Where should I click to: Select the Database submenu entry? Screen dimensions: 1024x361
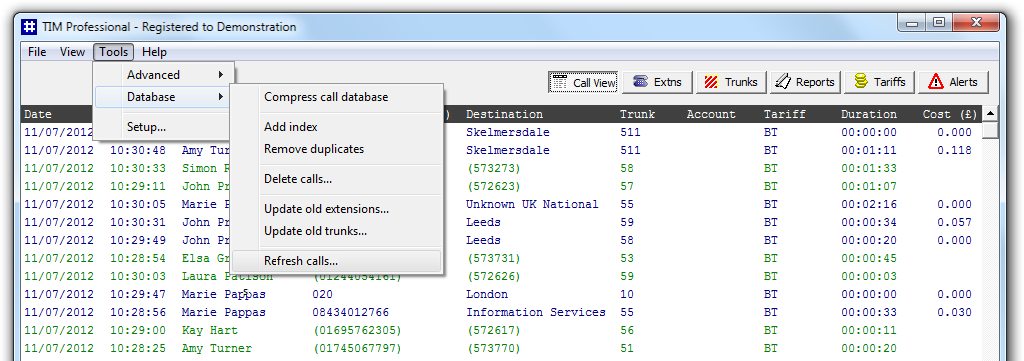[163, 97]
